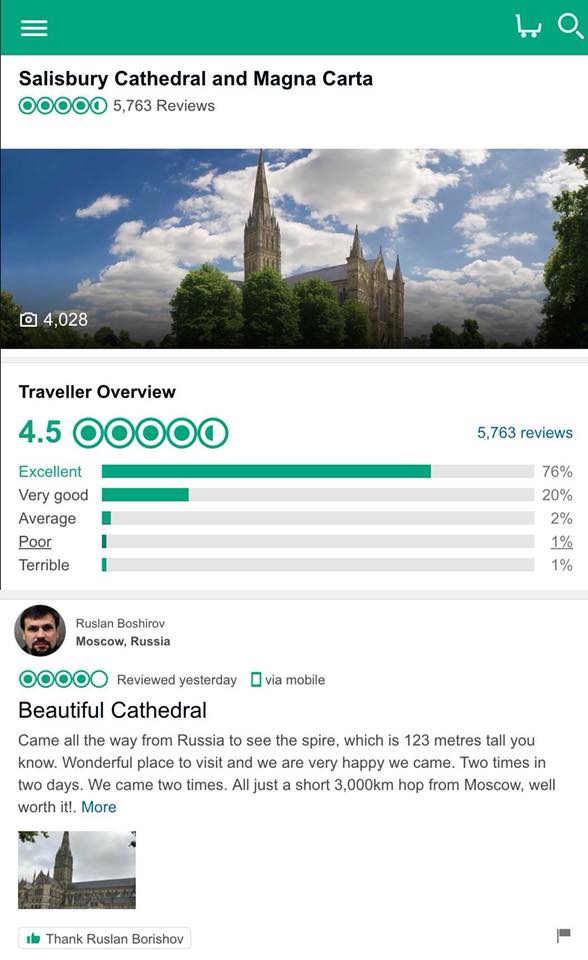Thank Ruslan Borishov for the review
Viewport: 588px width, 960px height.
[105, 939]
